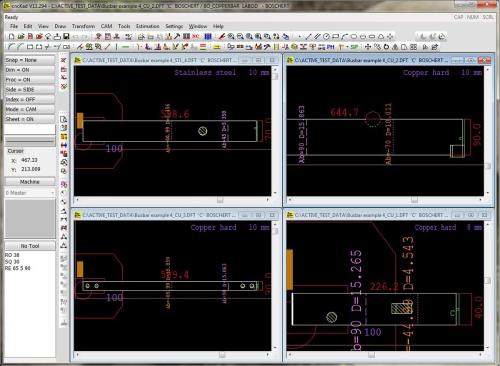The image size is (500, 366).
Task: Click the move arrows cross icon
Action: tap(368, 47)
